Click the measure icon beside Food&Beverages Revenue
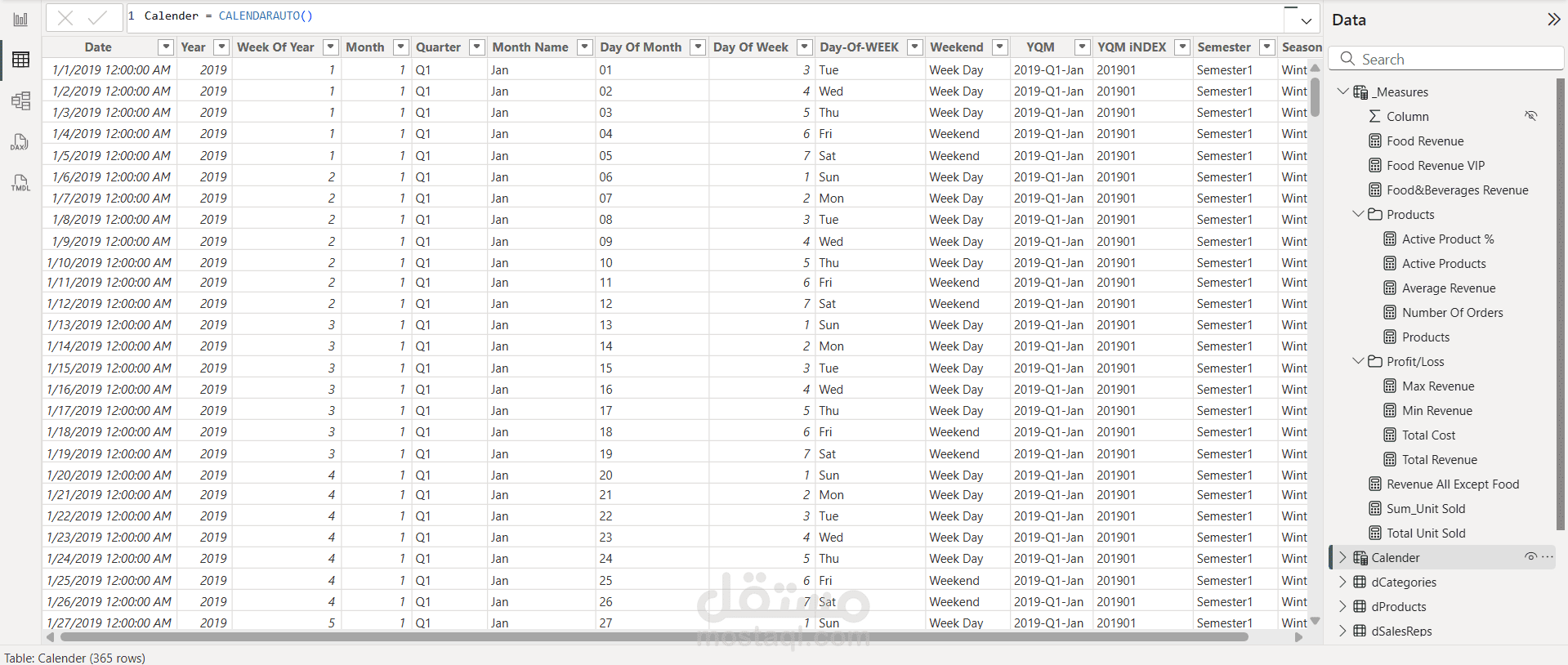Screen dimensions: 1568x665 pyautogui.click(x=1375, y=190)
